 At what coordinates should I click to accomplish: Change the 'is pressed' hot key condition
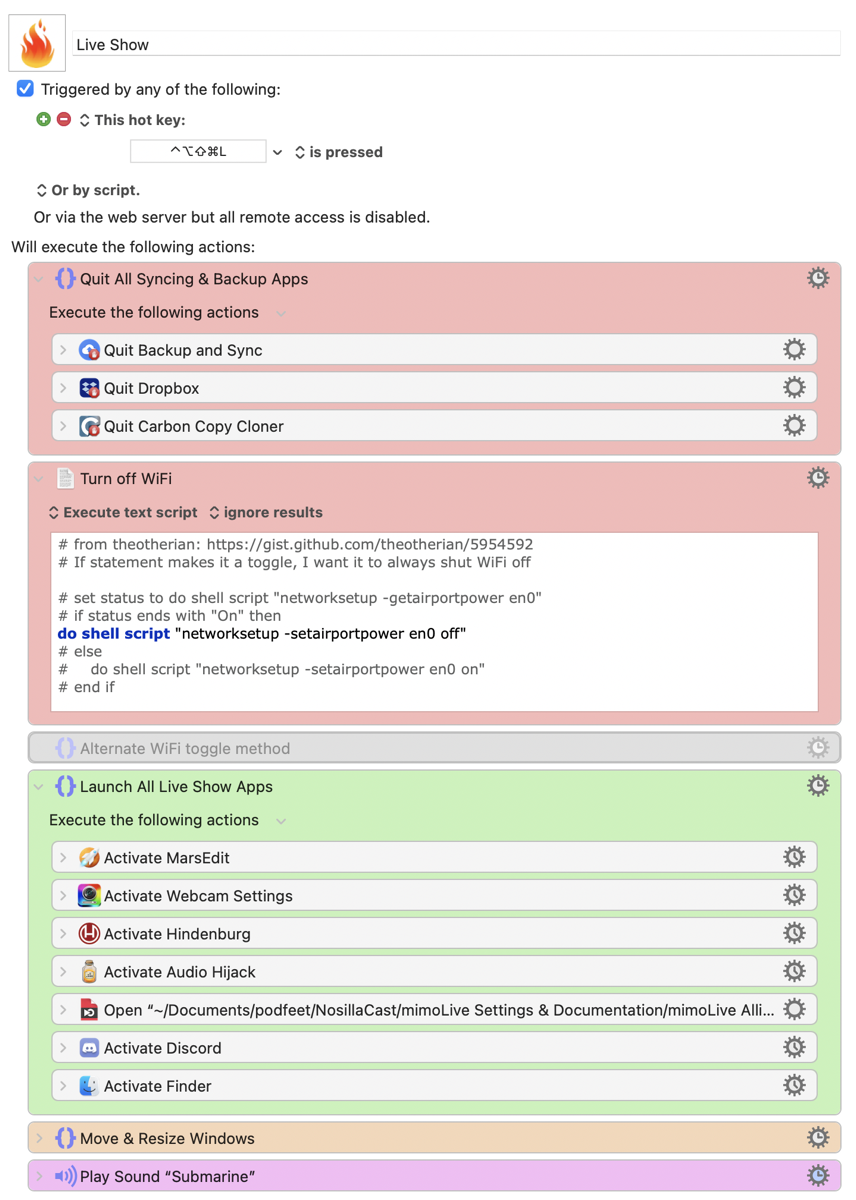[x=338, y=152]
